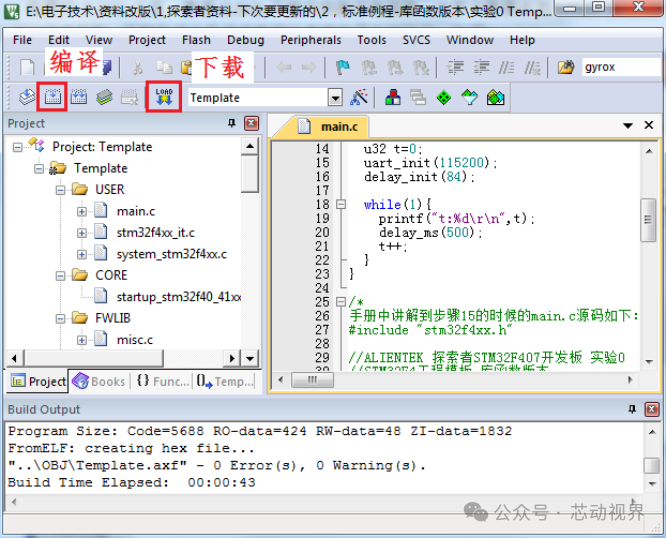Viewport: 666px width, 539px height.
Task: Insert a bookmark with the blue flag icon
Action: pyautogui.click(x=343, y=67)
